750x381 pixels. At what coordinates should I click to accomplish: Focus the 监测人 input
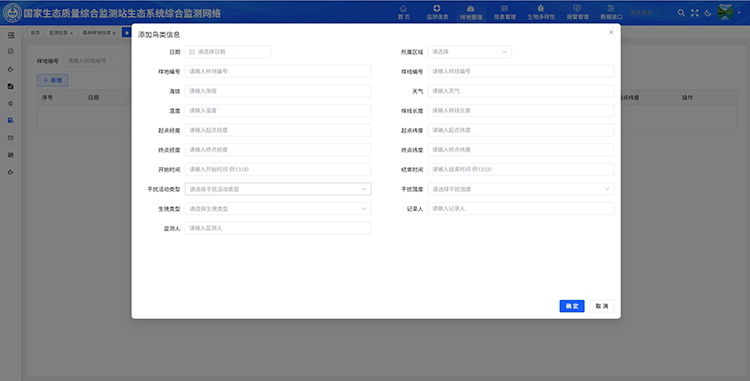pyautogui.click(x=278, y=228)
